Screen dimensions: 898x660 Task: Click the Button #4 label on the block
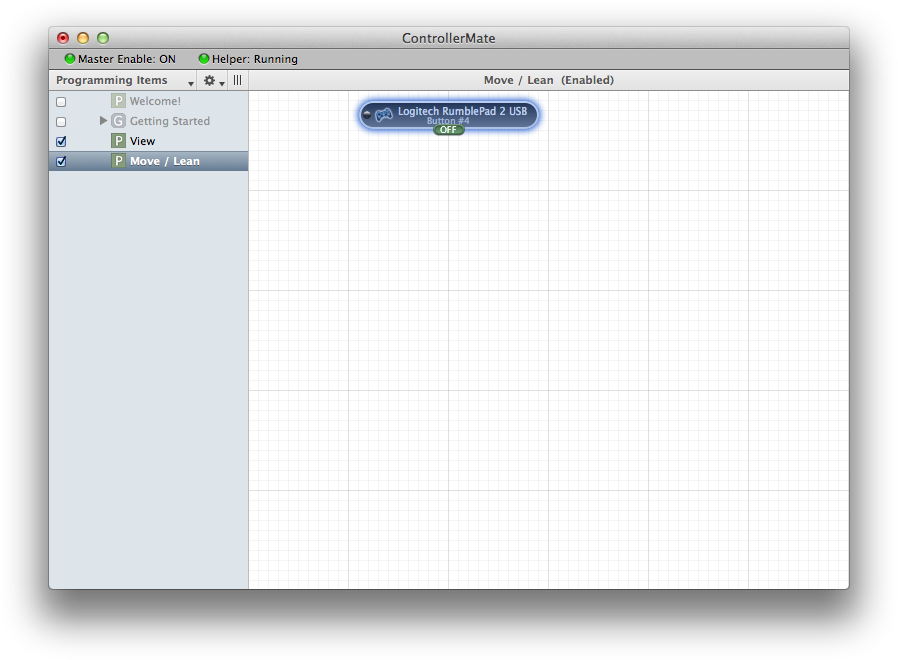coord(448,121)
